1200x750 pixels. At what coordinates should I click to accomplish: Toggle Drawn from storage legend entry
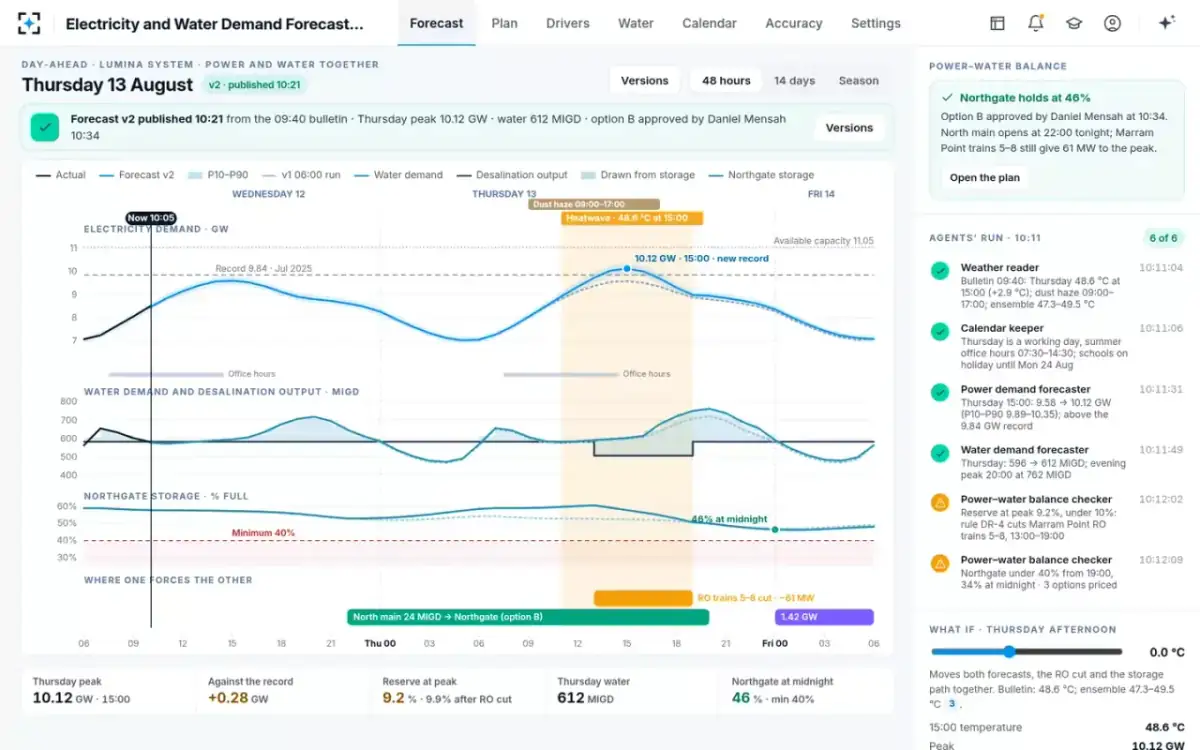pos(637,175)
